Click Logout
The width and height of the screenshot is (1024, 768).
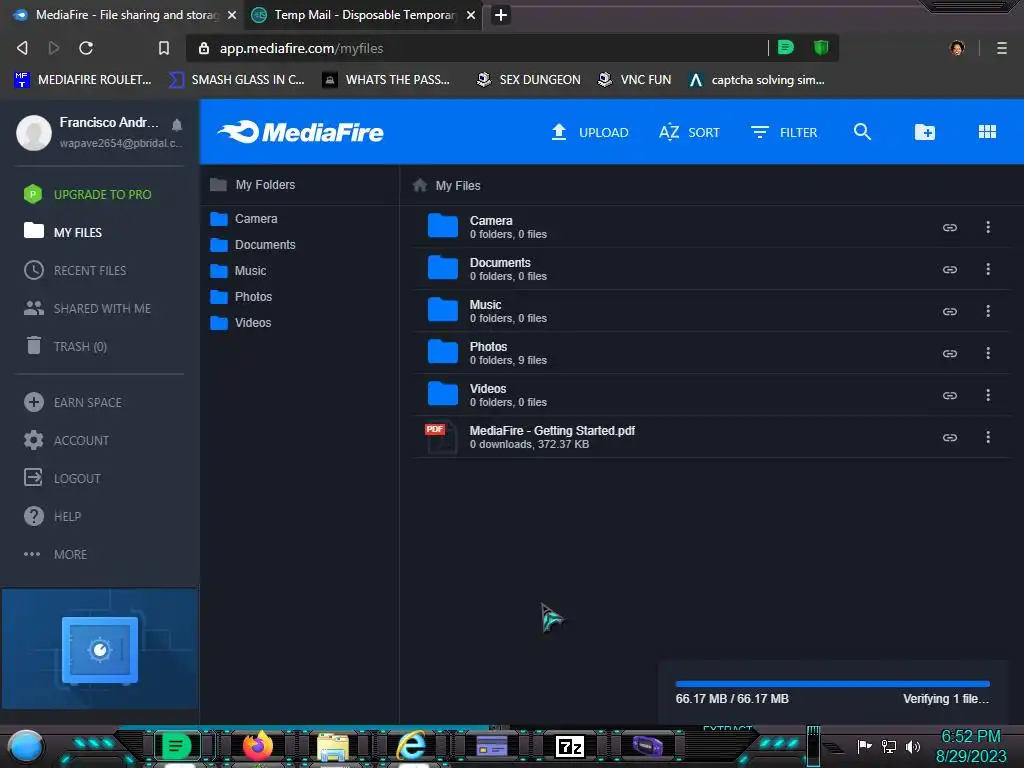coord(63,478)
